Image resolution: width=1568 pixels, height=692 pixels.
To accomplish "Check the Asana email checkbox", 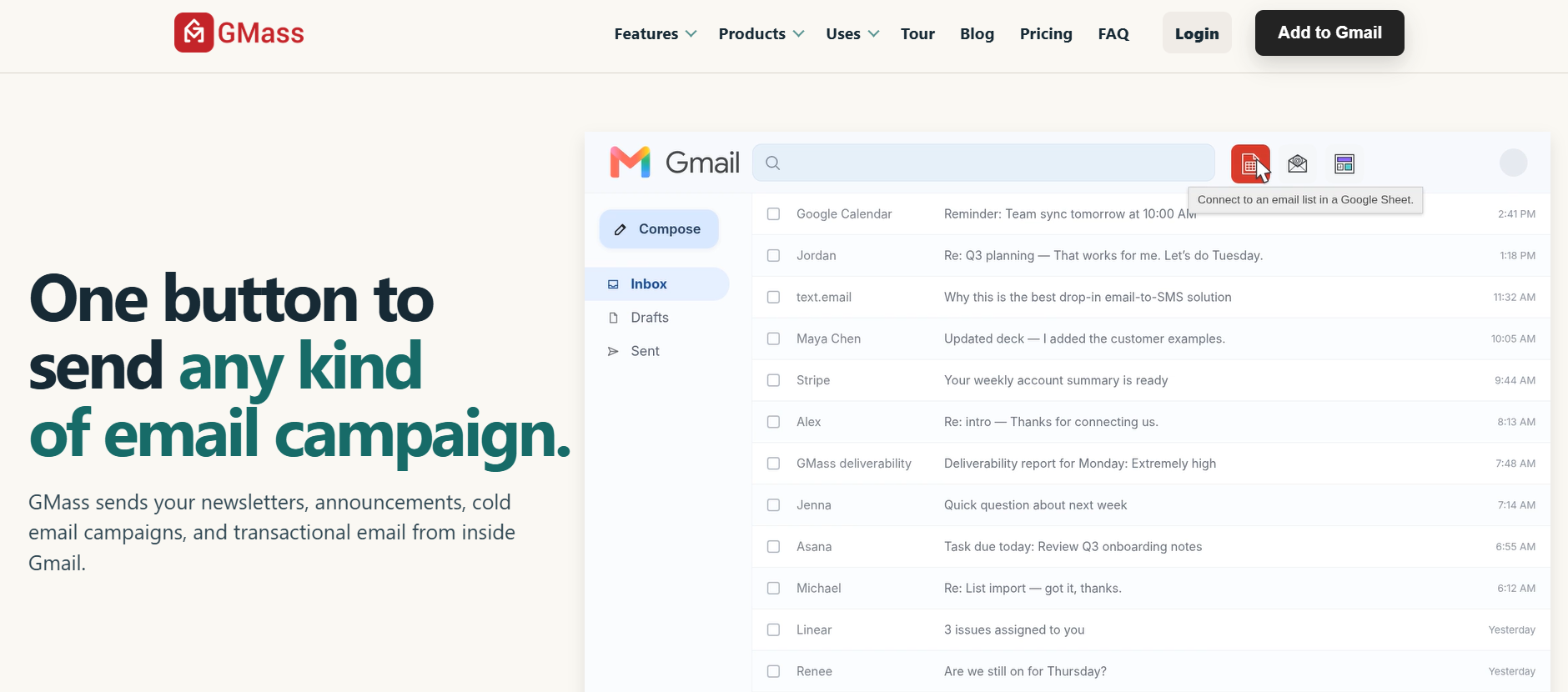I will [773, 547].
